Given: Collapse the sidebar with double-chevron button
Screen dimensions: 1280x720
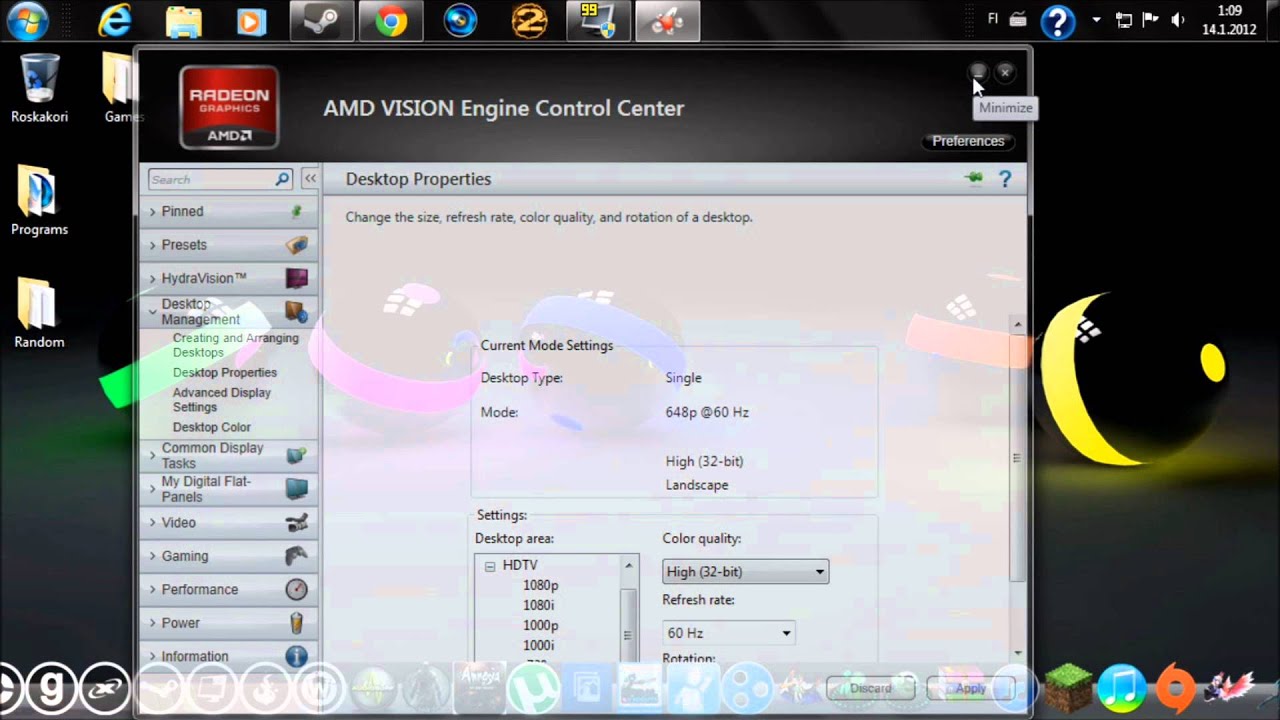Looking at the screenshot, I should pyautogui.click(x=310, y=179).
